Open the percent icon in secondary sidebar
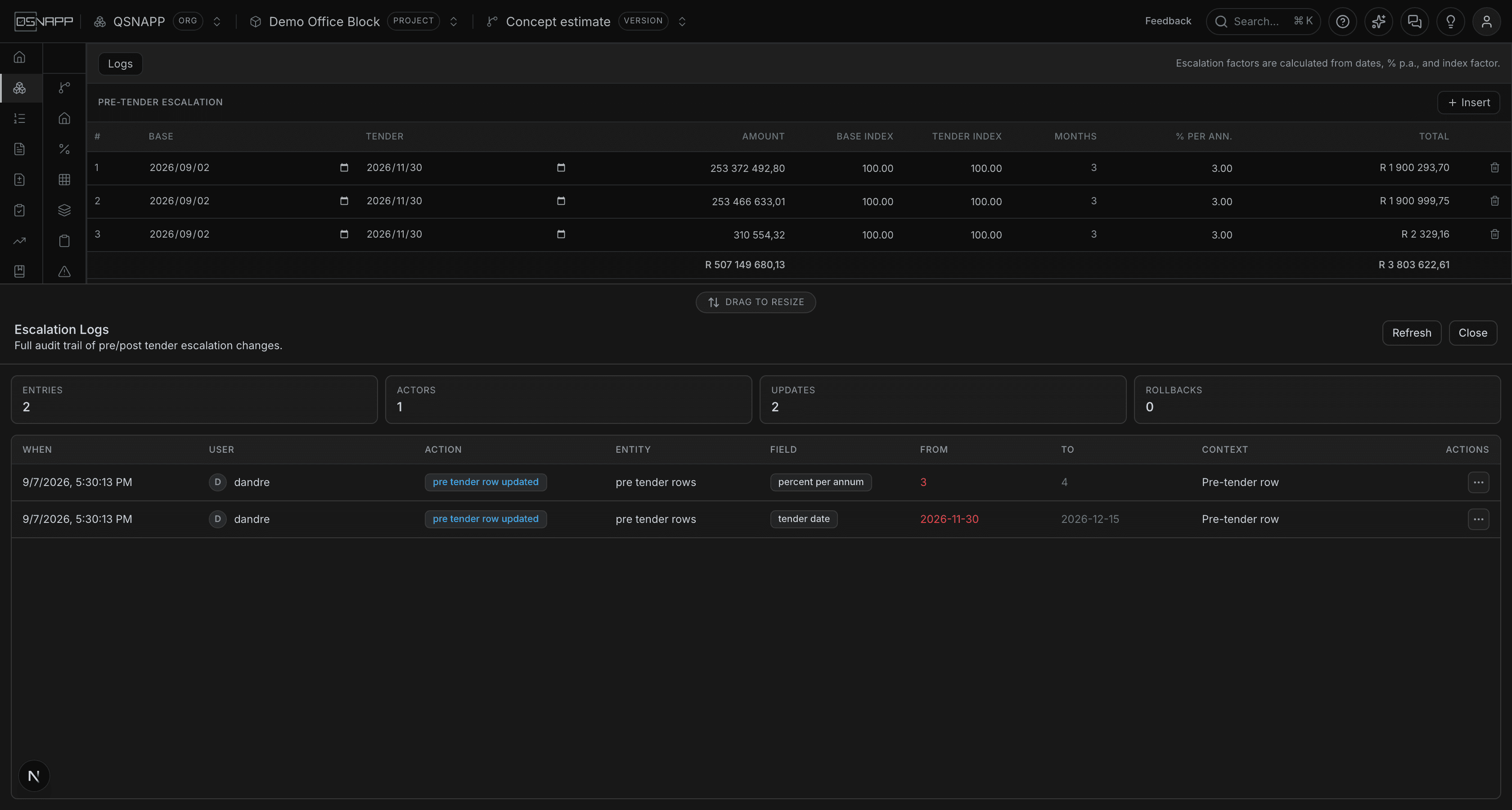The image size is (1512, 810). [x=64, y=149]
